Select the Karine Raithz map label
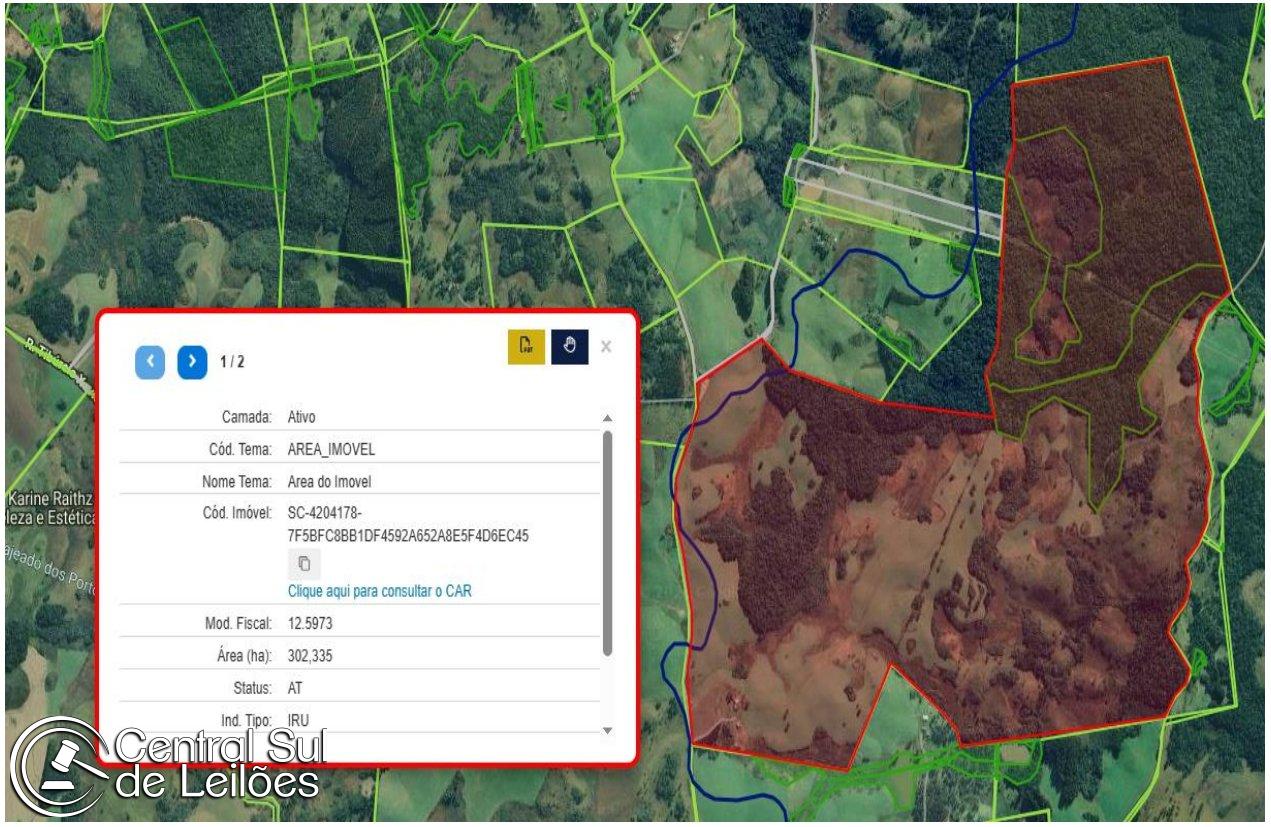Image resolution: width=1271 pixels, height=827 pixels. pyautogui.click(x=50, y=499)
